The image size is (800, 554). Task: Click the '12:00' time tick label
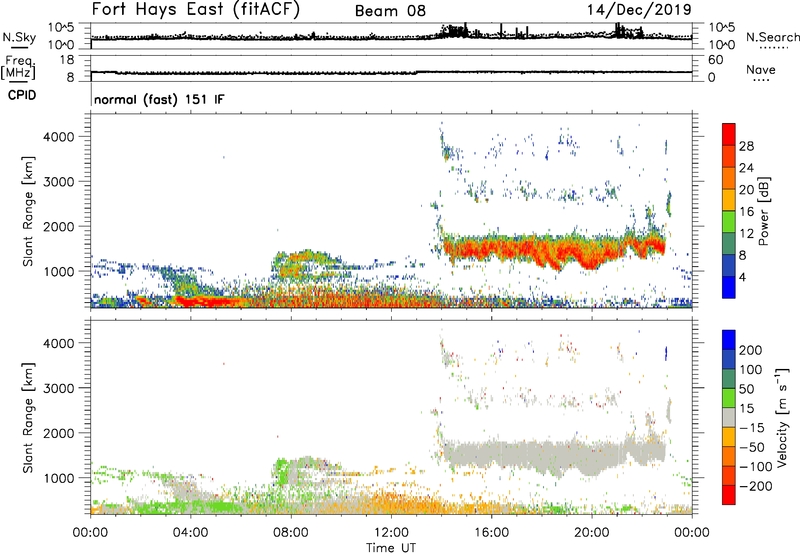[391, 533]
